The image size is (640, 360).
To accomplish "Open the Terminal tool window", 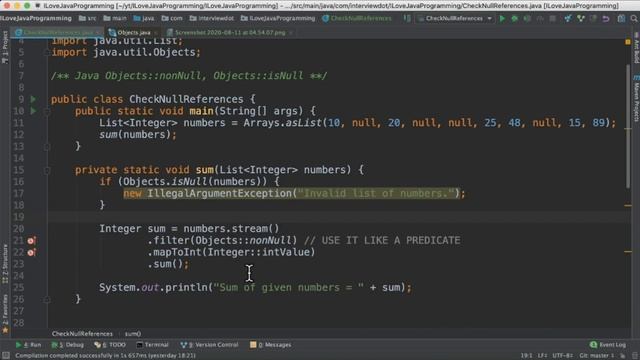I will coord(152,345).
